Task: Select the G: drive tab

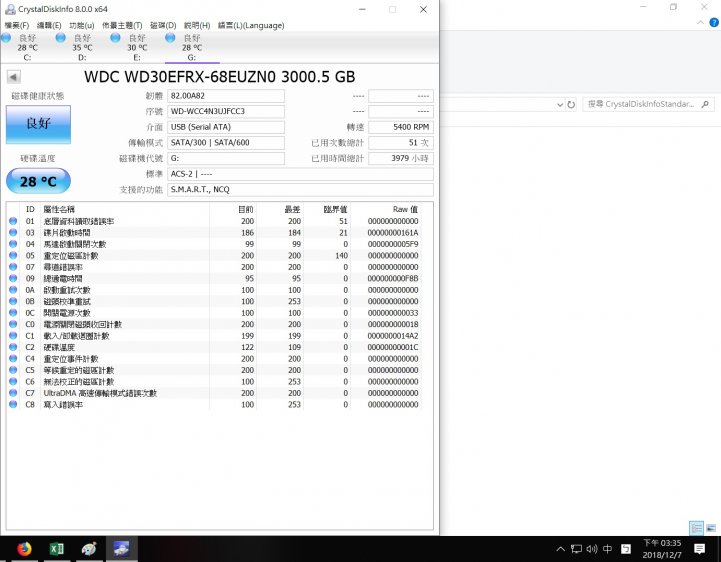Action: click(192, 47)
